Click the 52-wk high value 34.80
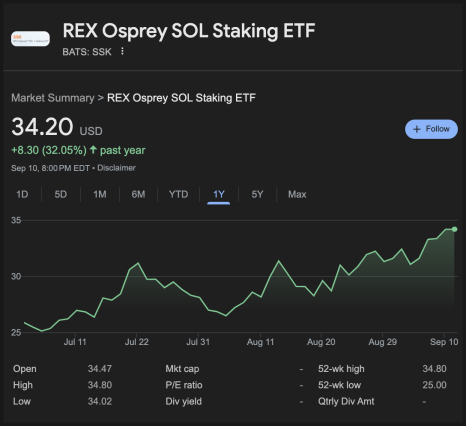Screen dimensions: 466x426 434,369
